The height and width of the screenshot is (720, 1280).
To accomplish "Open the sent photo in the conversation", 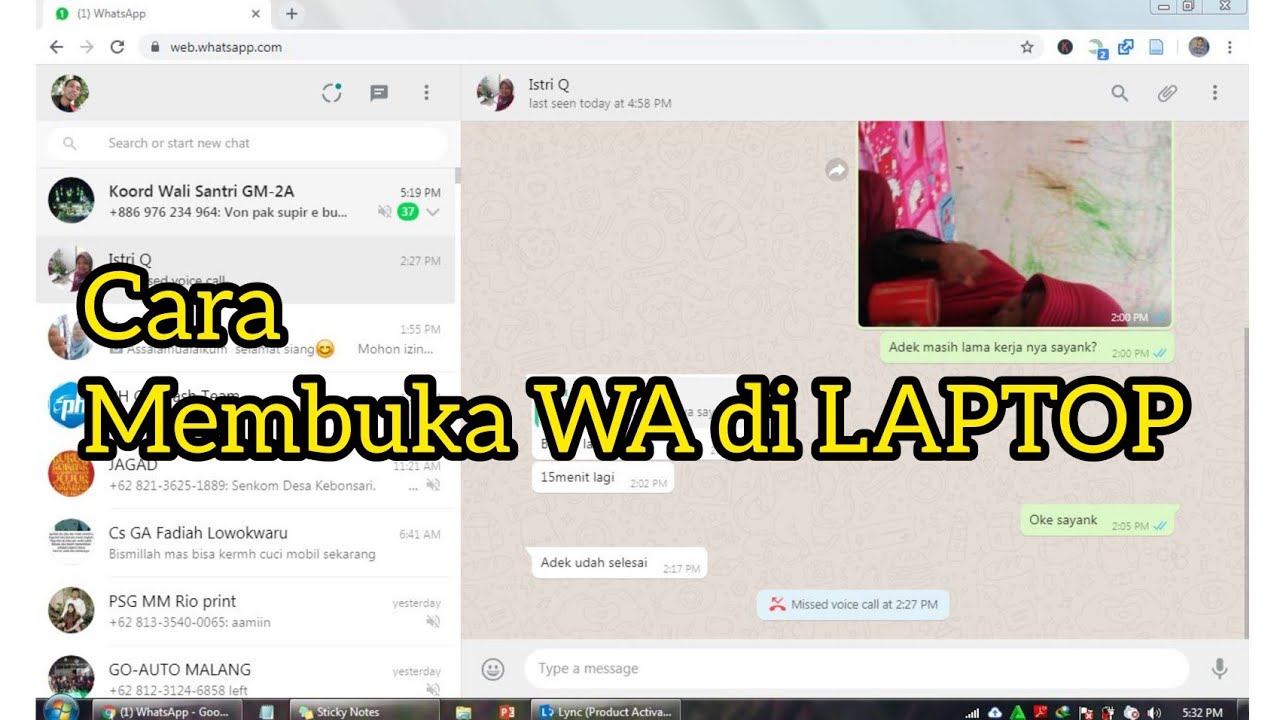I will (x=1014, y=224).
